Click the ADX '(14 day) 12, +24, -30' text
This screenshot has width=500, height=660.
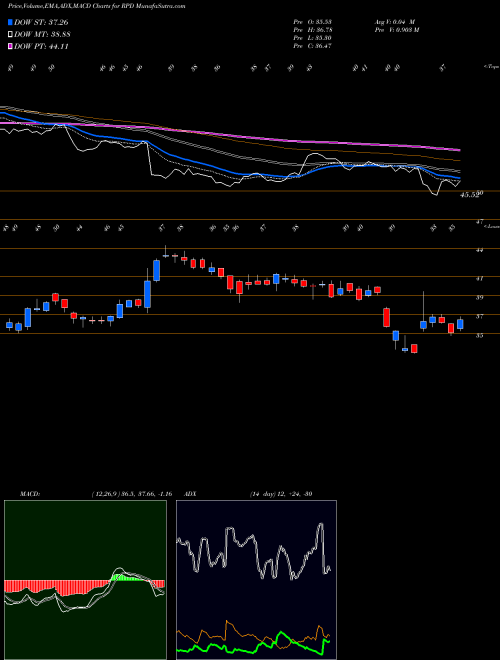click(281, 494)
